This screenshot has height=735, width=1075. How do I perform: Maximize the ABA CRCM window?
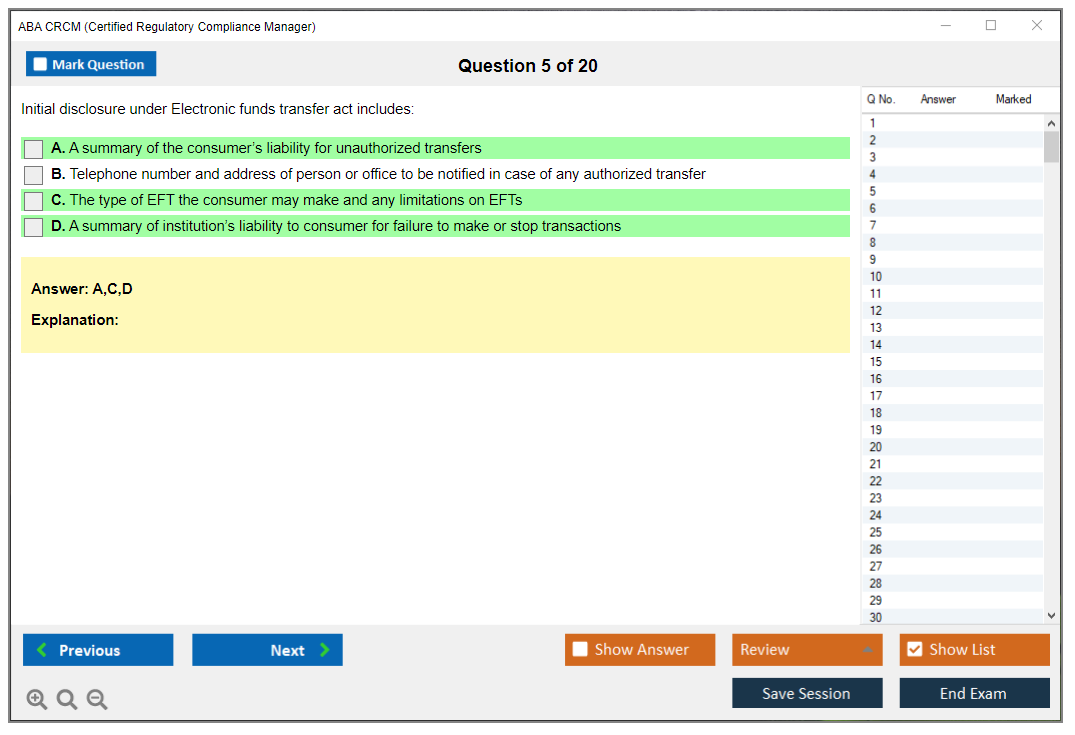991,26
